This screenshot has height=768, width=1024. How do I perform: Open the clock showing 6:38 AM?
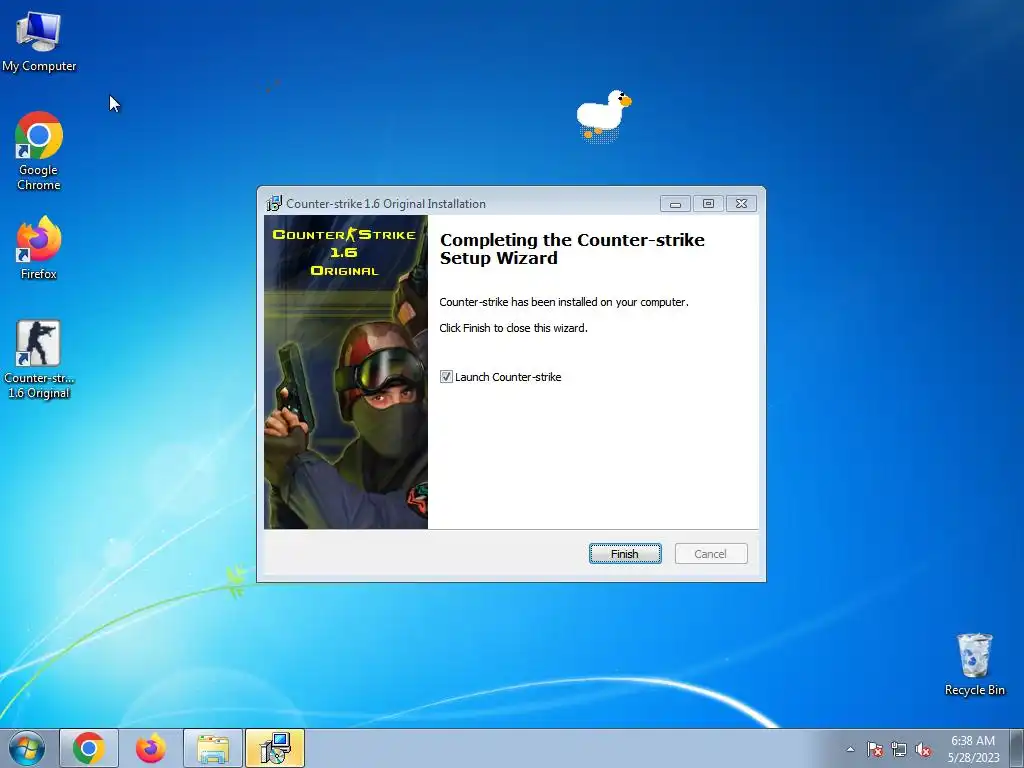point(973,748)
